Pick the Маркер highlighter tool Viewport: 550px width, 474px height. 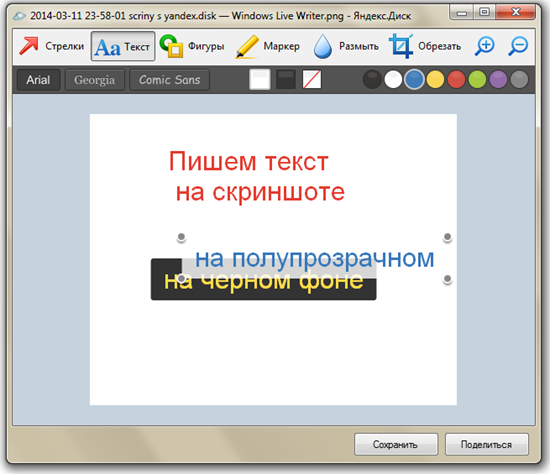(268, 46)
